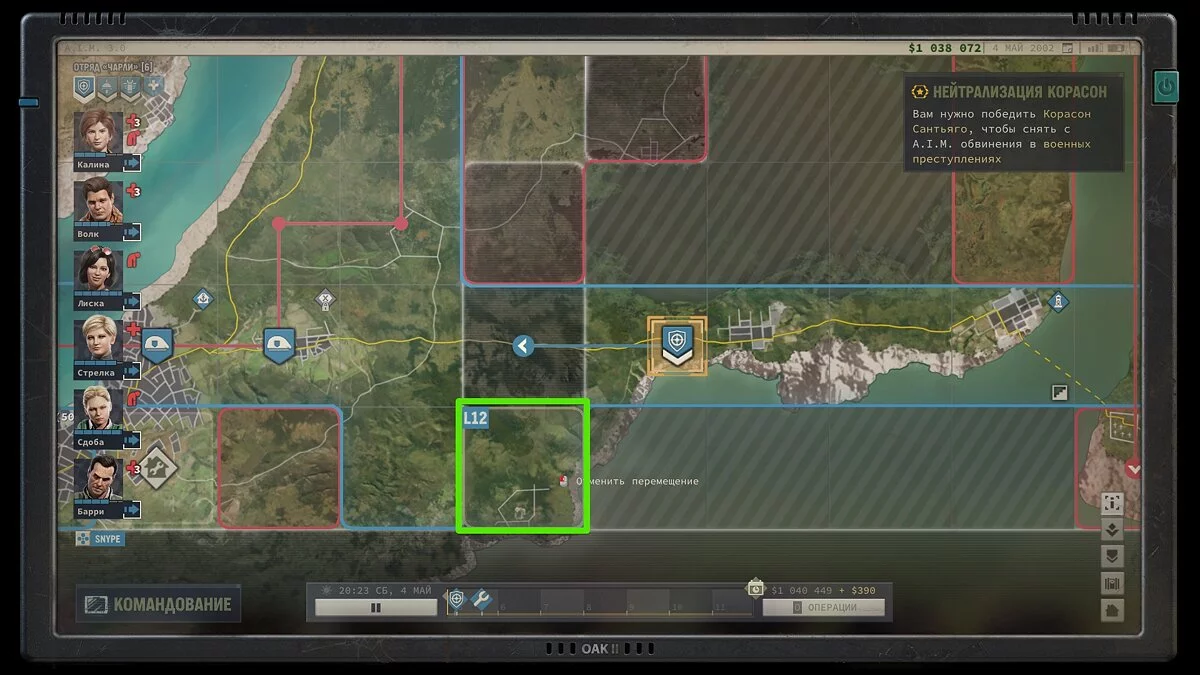This screenshot has width=1200, height=675.
Task: Click the double-chevron down button in right toolbar
Action: [x=1112, y=530]
